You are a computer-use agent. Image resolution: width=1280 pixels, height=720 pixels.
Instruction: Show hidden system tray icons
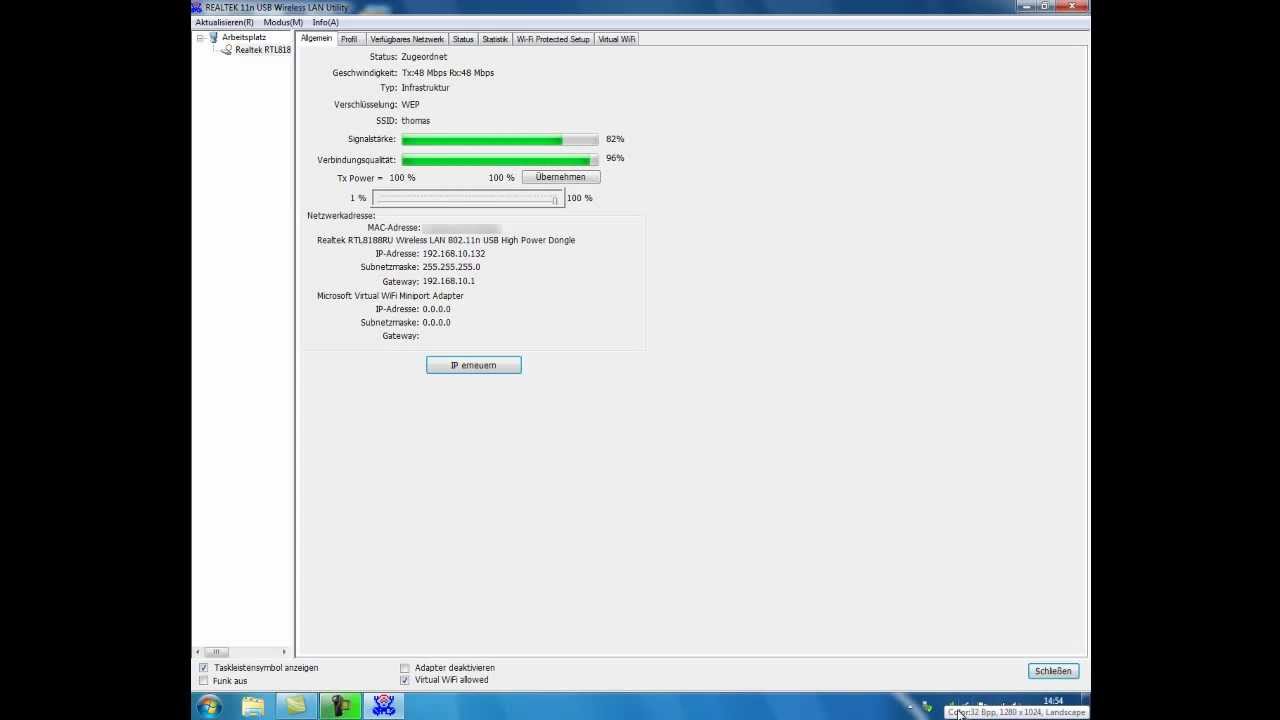pyautogui.click(x=910, y=707)
